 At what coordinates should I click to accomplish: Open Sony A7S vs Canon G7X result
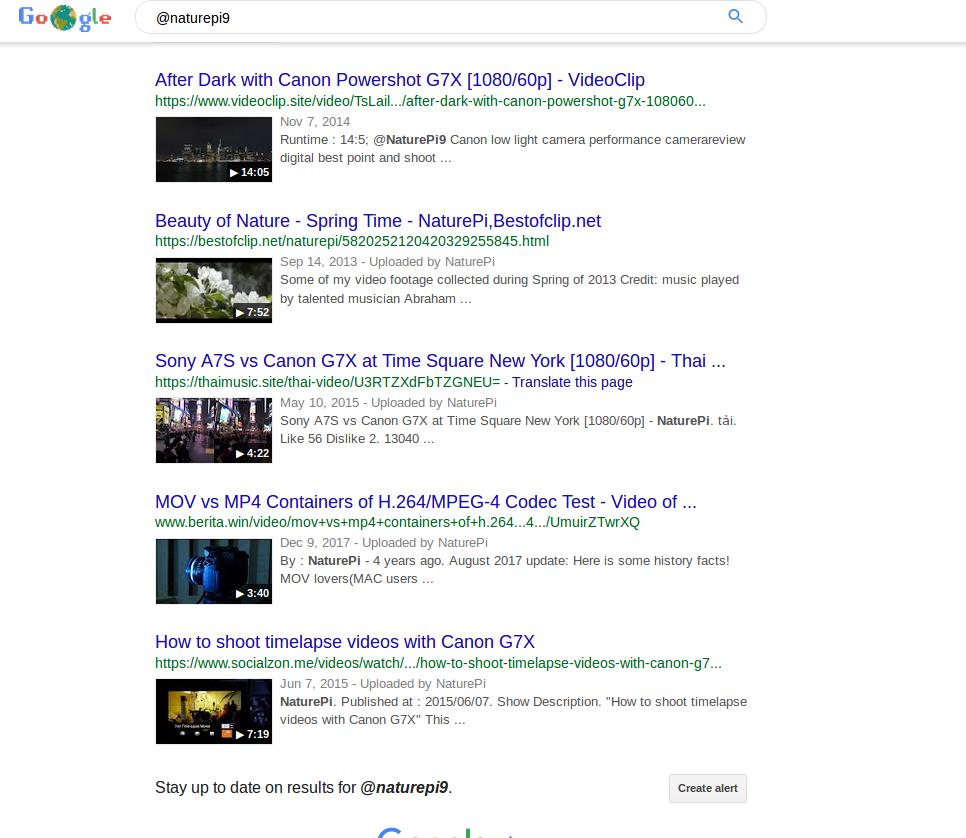[x=440, y=360]
